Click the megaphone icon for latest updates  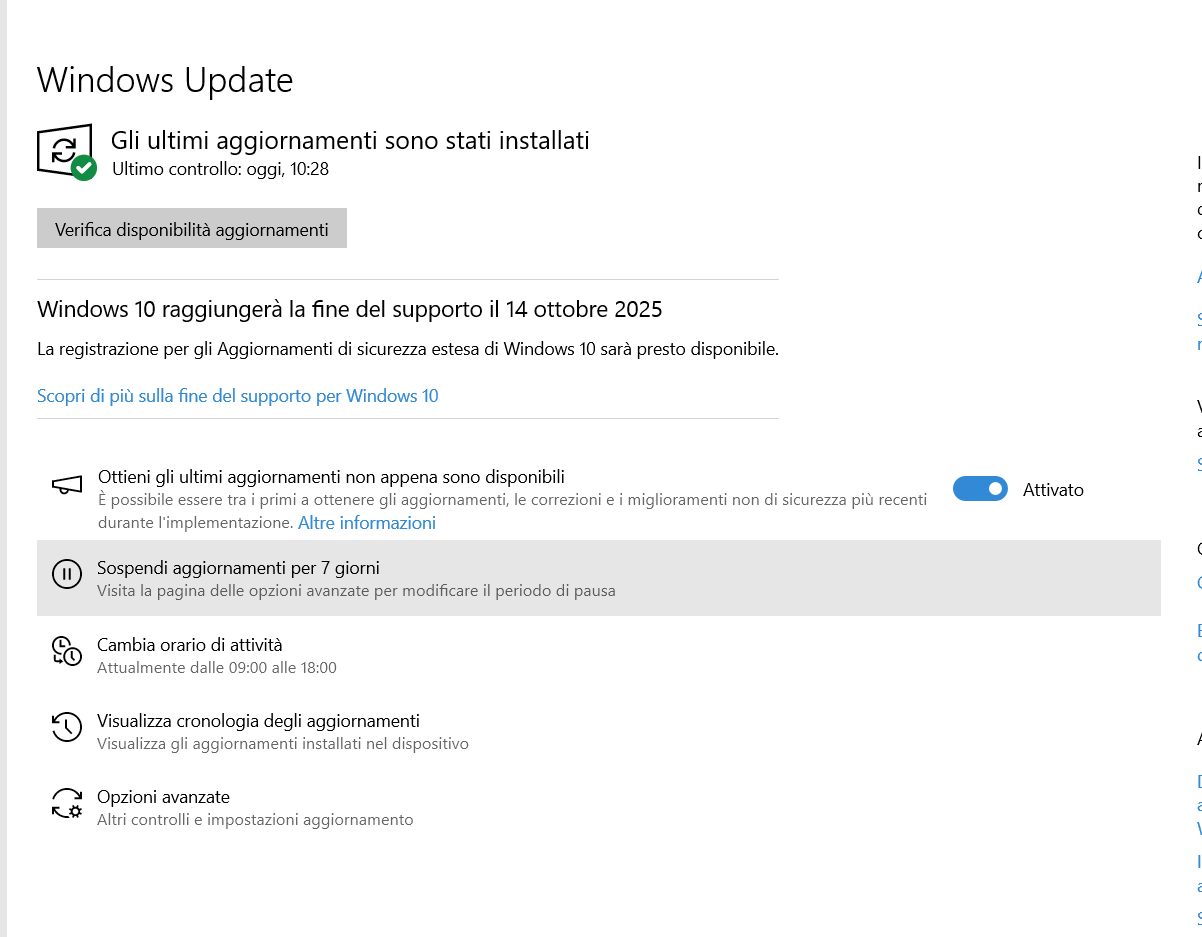(x=66, y=482)
